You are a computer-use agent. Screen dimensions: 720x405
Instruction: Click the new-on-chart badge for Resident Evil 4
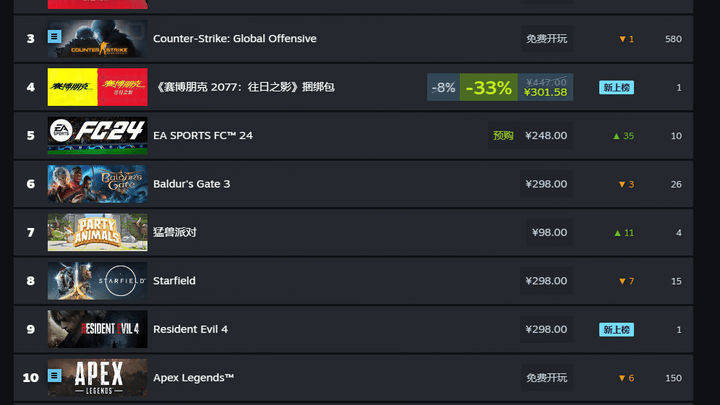tap(616, 330)
